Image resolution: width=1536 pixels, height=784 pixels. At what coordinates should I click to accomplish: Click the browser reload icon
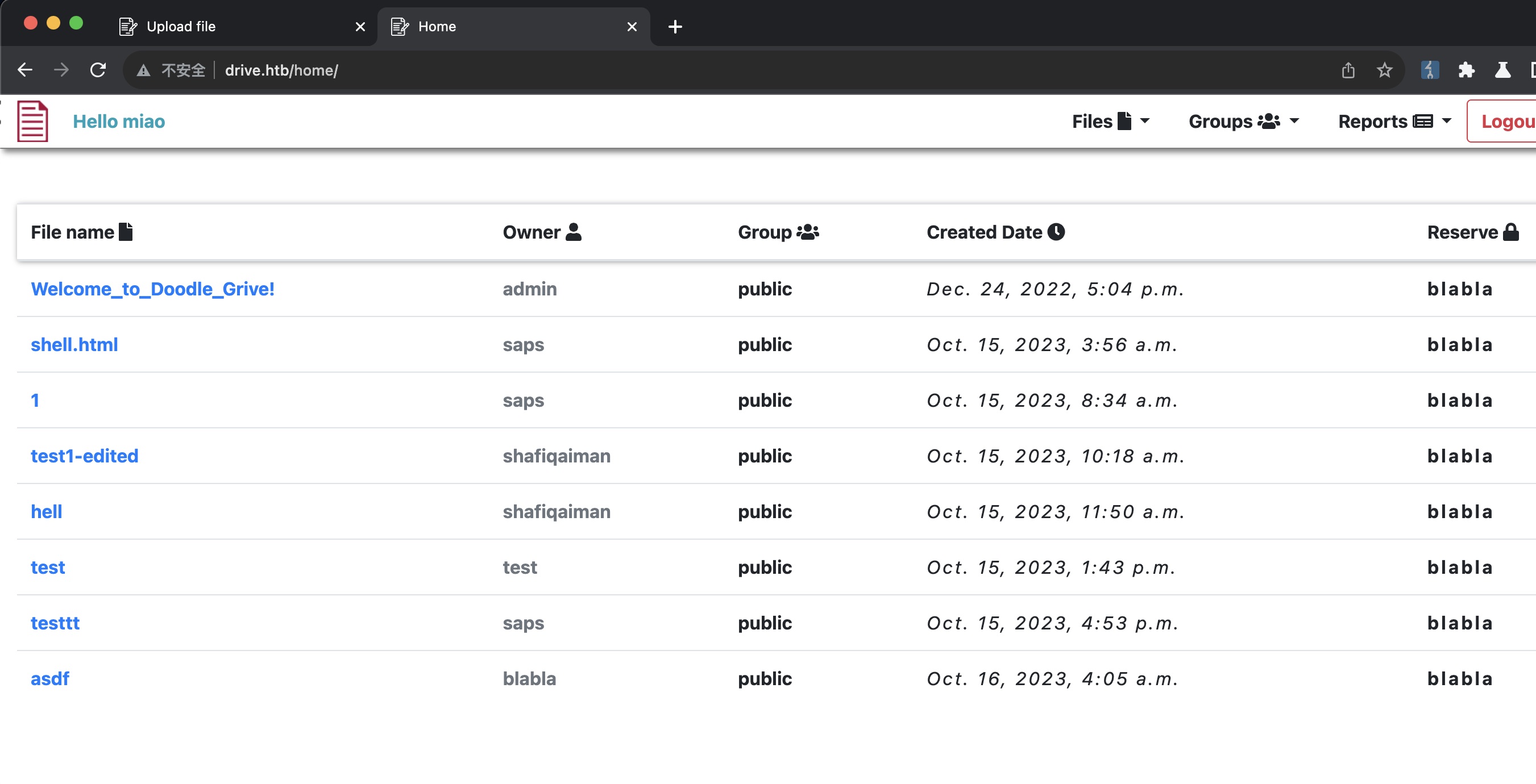tap(98, 70)
